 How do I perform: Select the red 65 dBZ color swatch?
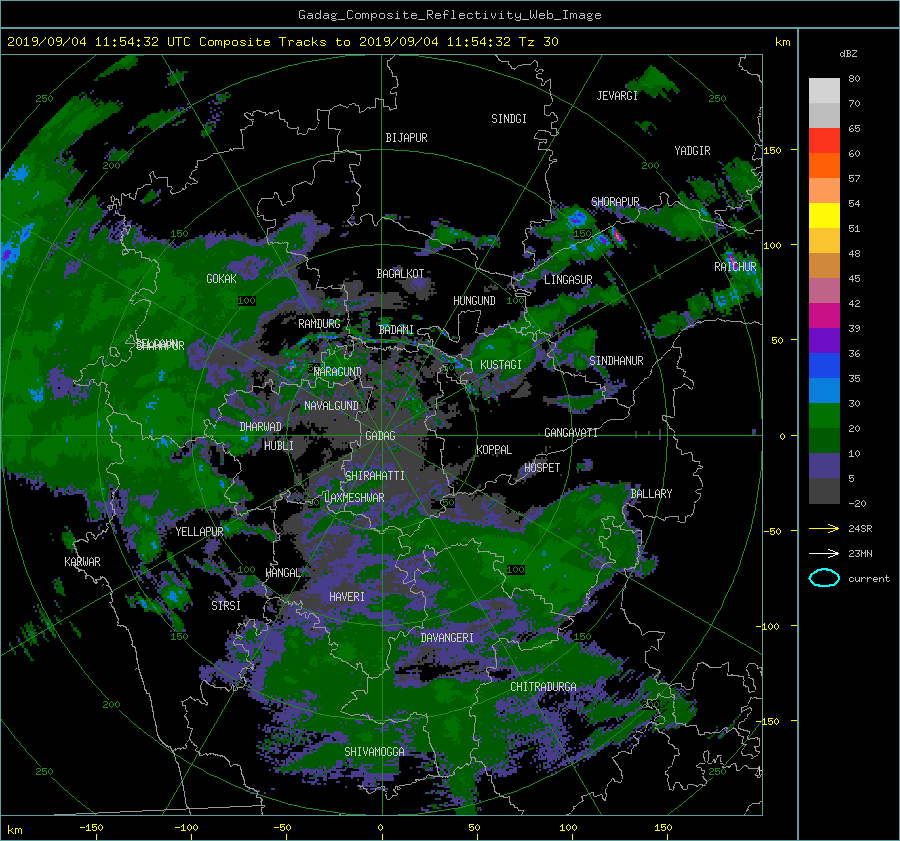point(824,140)
